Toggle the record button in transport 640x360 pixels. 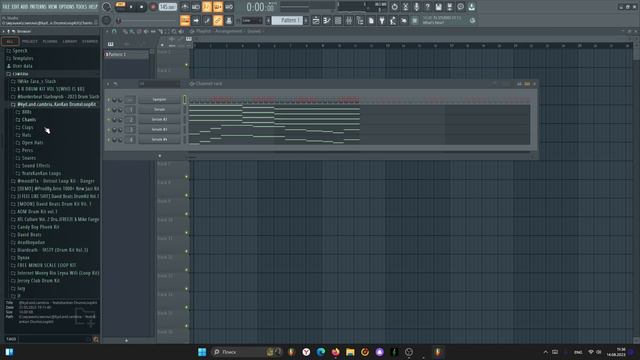coord(153,7)
